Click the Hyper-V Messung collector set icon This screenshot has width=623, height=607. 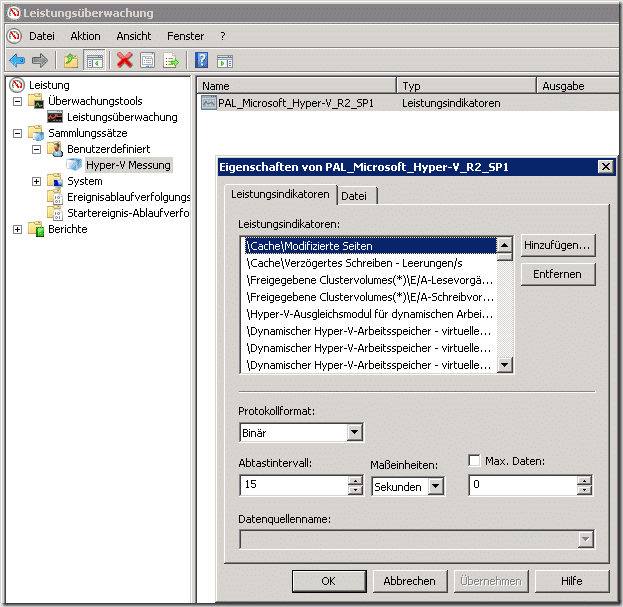pos(74,165)
